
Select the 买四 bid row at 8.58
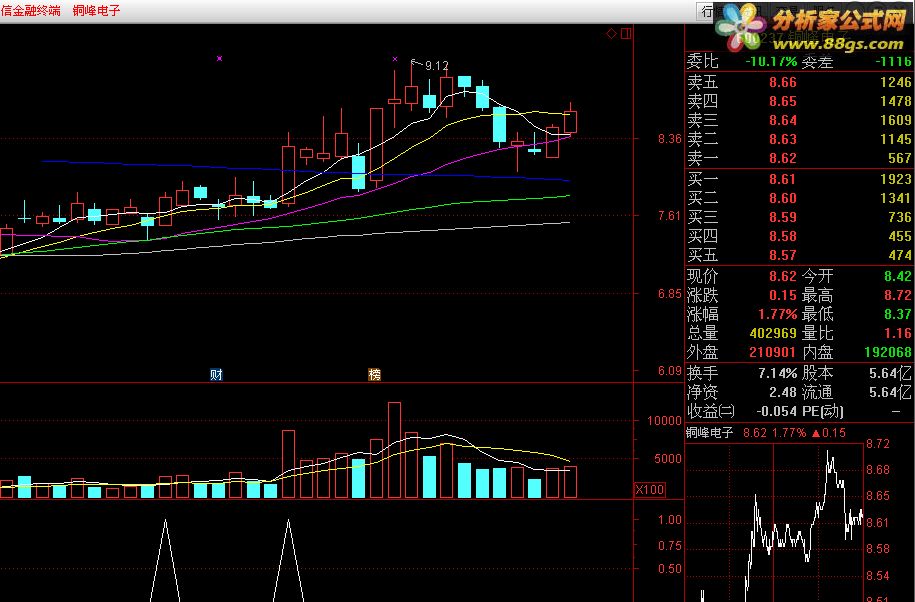[799, 236]
